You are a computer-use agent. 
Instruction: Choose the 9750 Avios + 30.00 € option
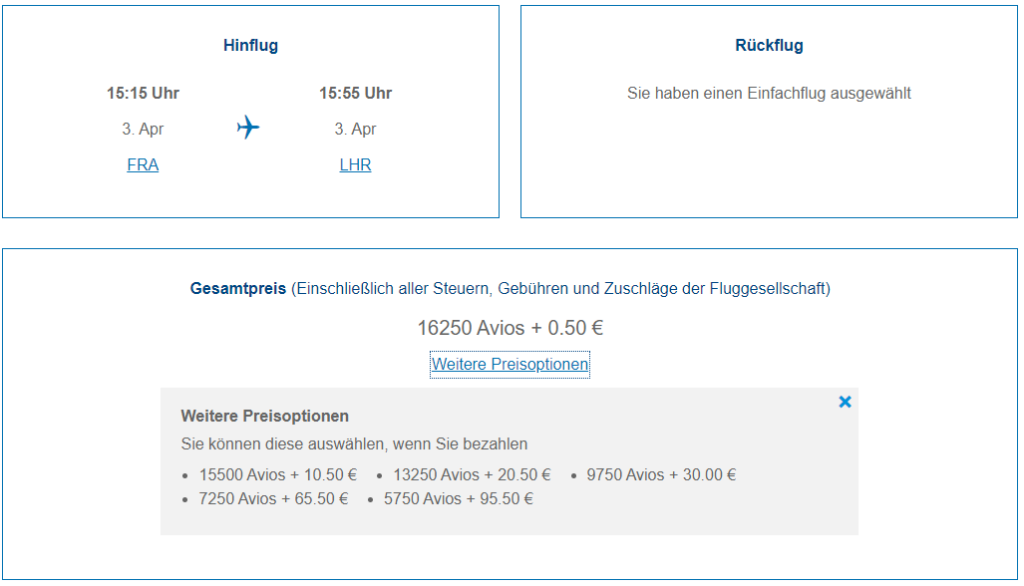[661, 475]
